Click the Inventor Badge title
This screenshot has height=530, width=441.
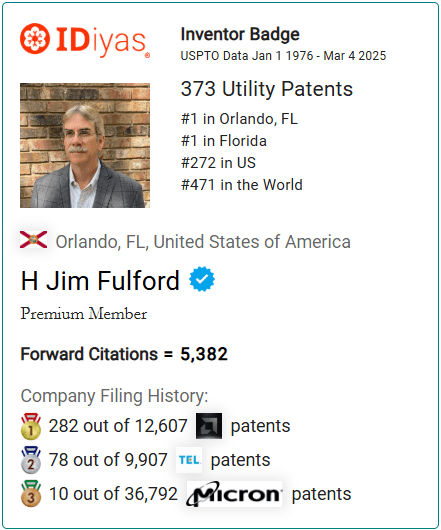[240, 34]
